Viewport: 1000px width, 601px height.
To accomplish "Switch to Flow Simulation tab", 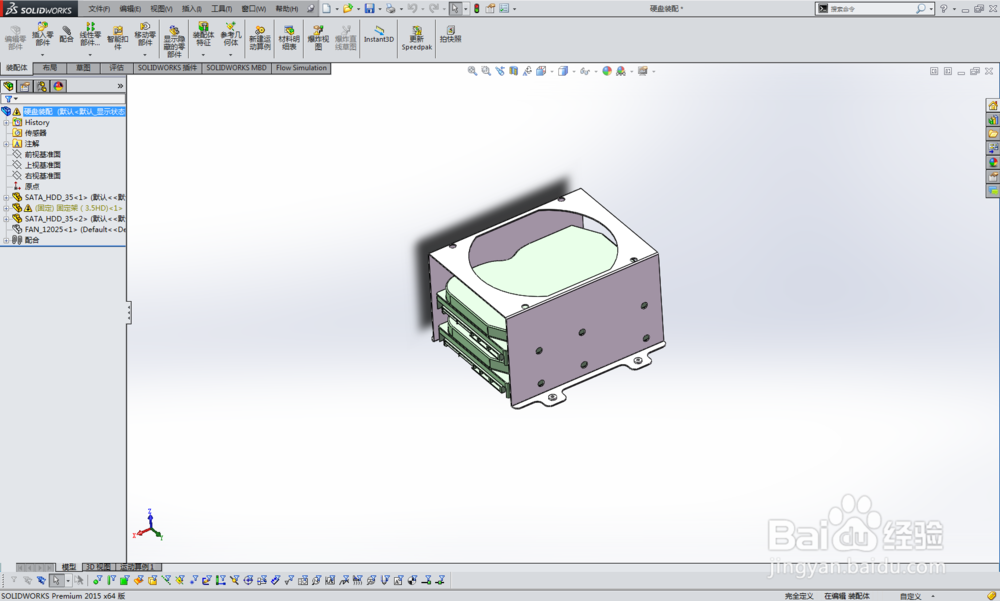I will click(302, 68).
